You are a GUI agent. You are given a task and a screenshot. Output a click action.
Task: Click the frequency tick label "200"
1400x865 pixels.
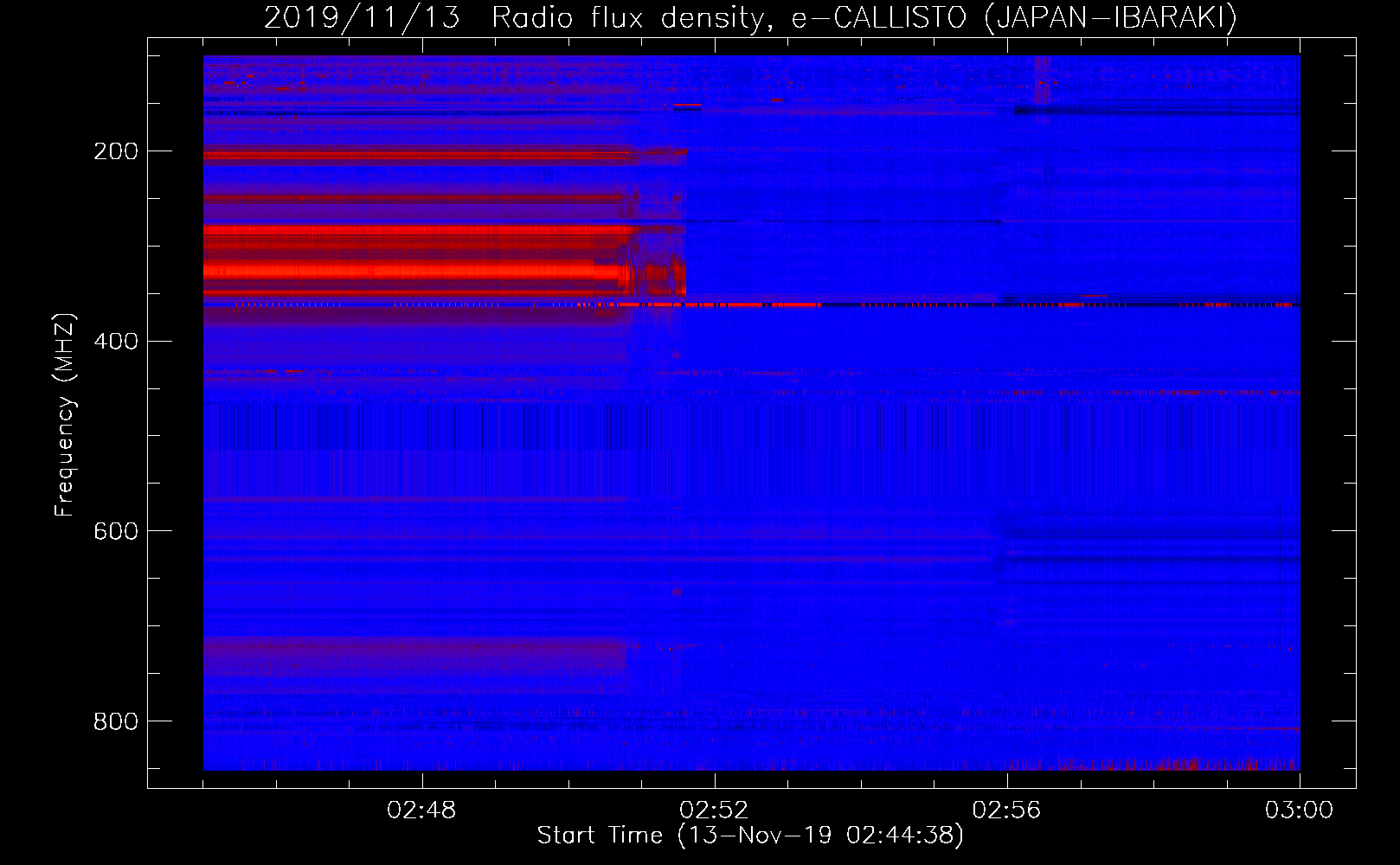tap(116, 151)
